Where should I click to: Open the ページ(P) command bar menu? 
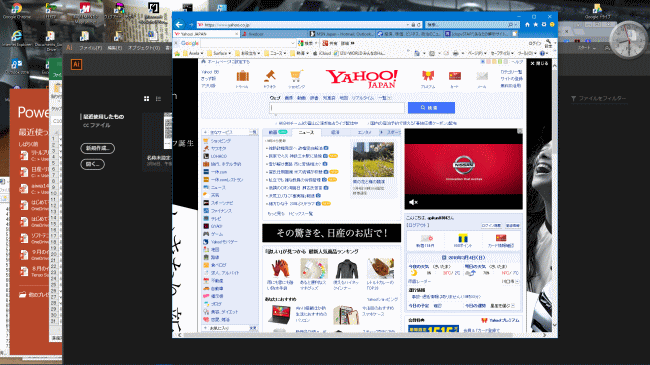point(477,54)
